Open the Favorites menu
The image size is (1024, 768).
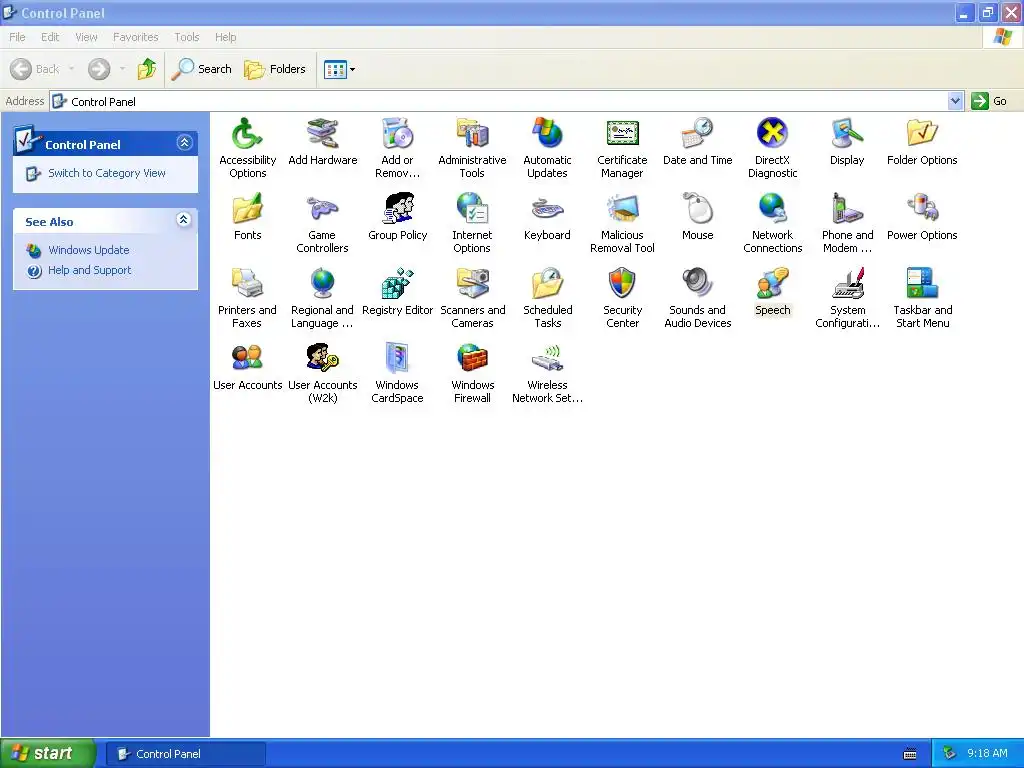[x=135, y=37]
